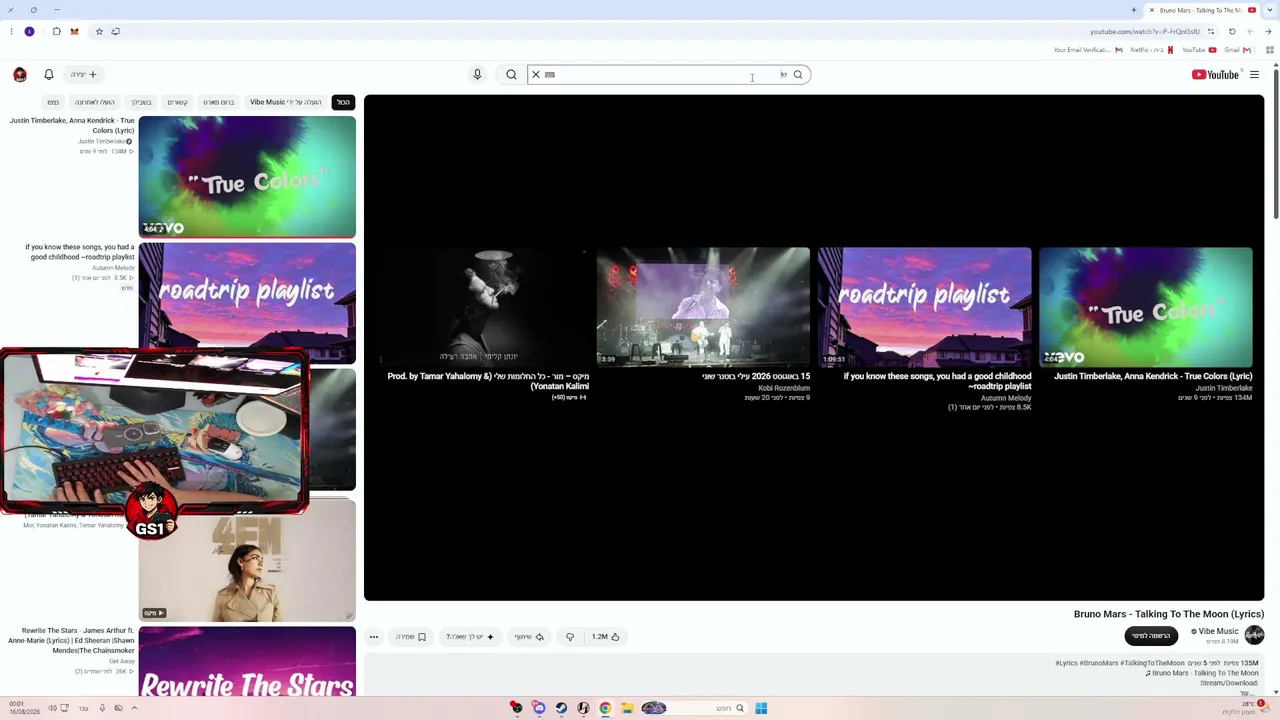The image size is (1280, 720).
Task: Click the bookmark star icon in toolbar
Action: (x=99, y=31)
